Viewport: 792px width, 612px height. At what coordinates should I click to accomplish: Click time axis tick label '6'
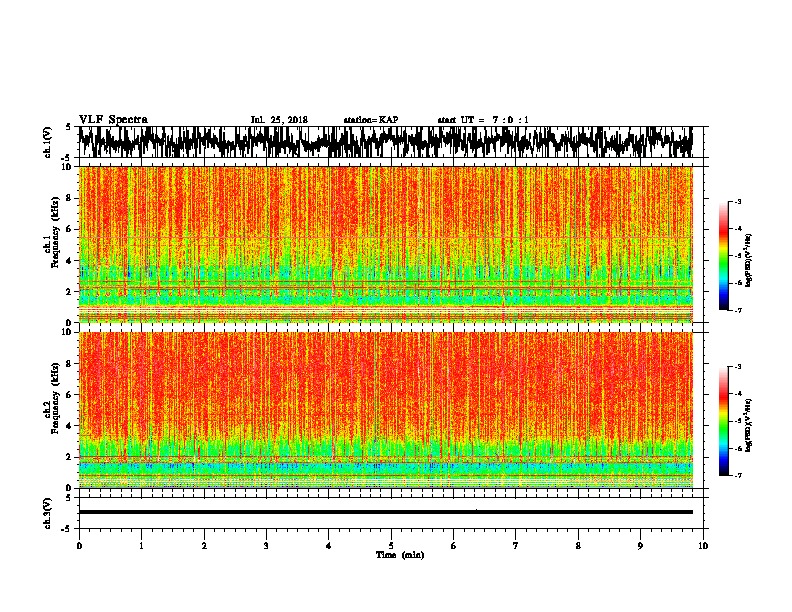(x=454, y=546)
